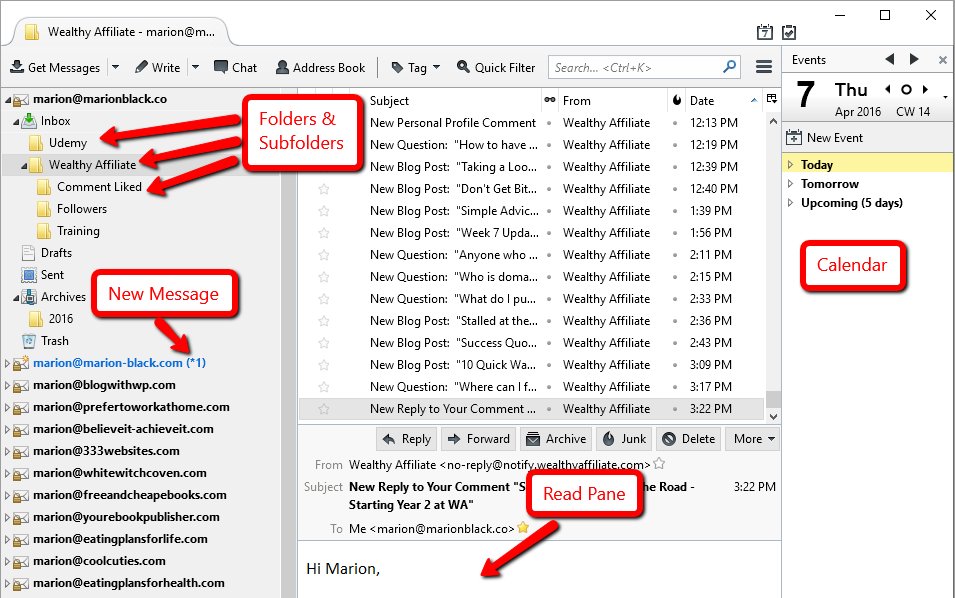
Task: Click the Forward button
Action: 478,438
